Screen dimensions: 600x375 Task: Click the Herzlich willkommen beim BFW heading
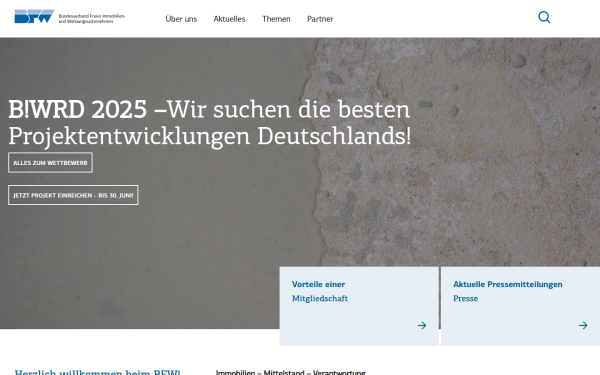97,372
